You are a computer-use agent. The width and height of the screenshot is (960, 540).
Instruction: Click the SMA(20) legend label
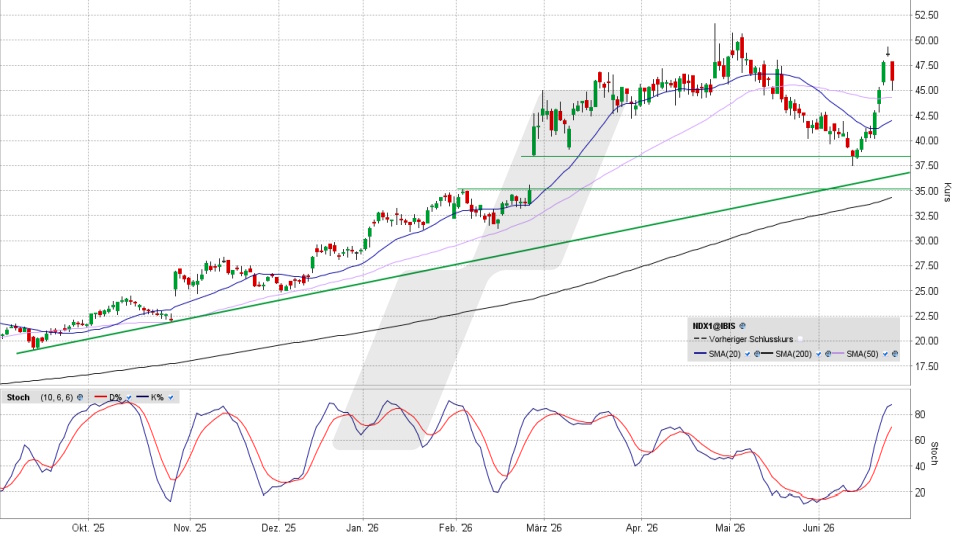click(x=724, y=354)
